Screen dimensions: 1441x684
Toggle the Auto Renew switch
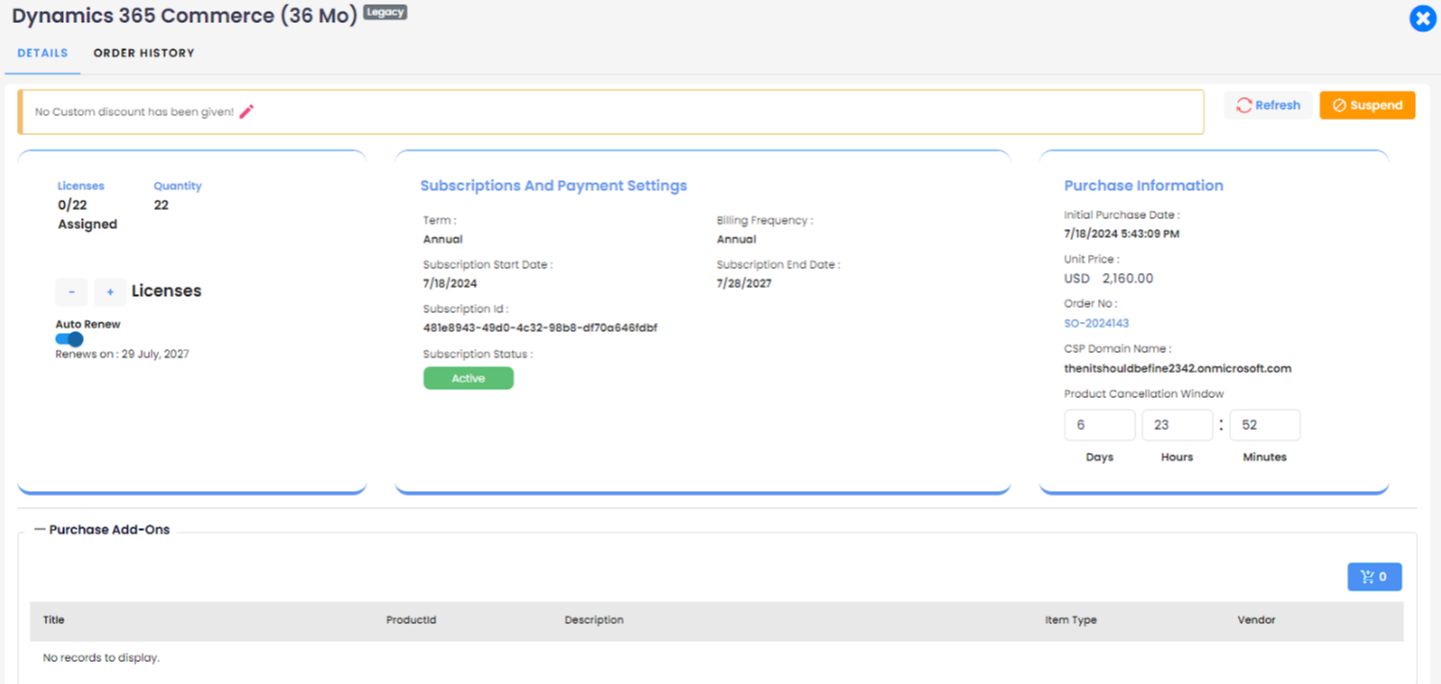point(70,339)
